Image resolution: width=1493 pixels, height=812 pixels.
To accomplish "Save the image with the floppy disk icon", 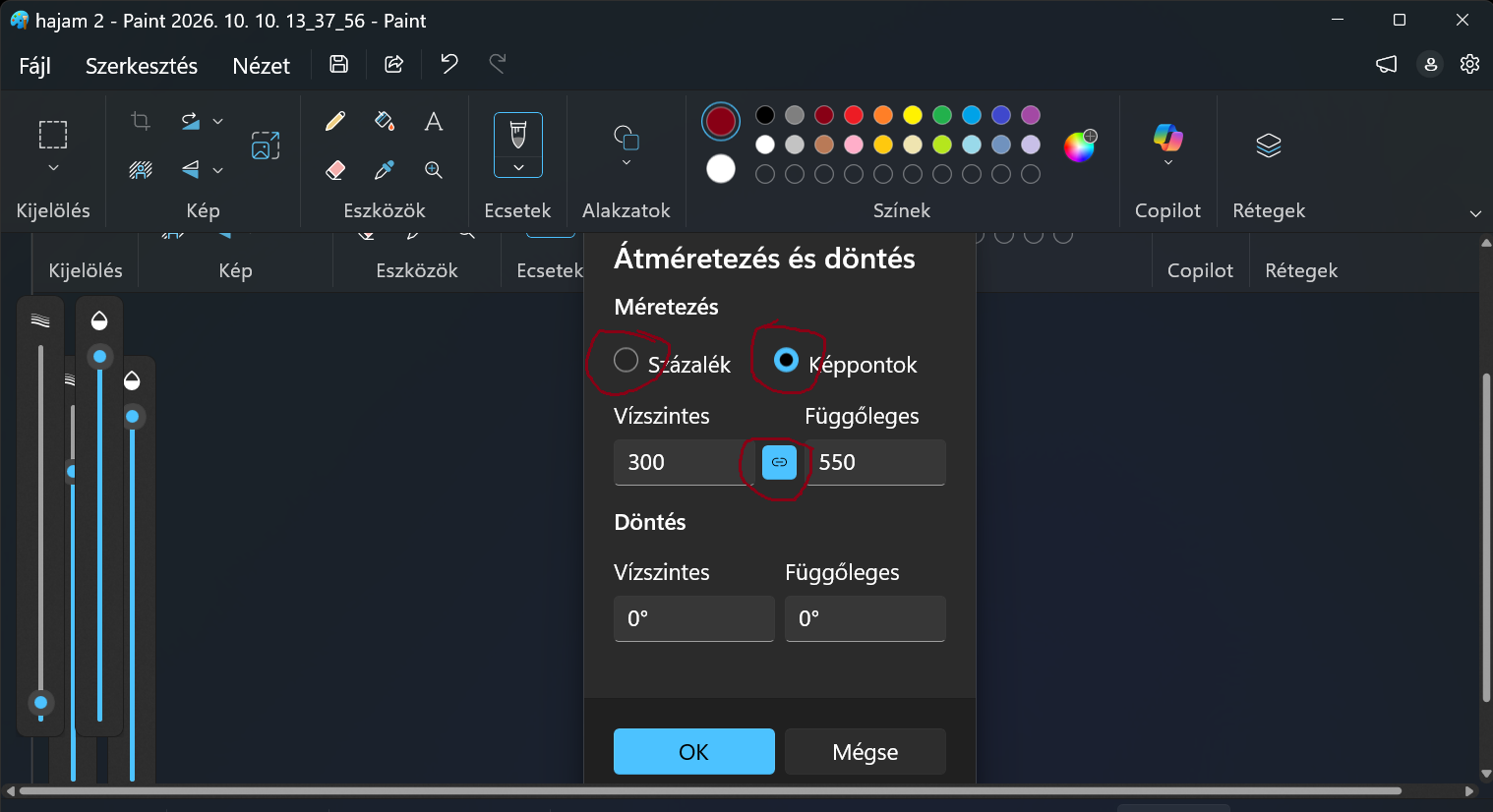I will click(x=338, y=65).
